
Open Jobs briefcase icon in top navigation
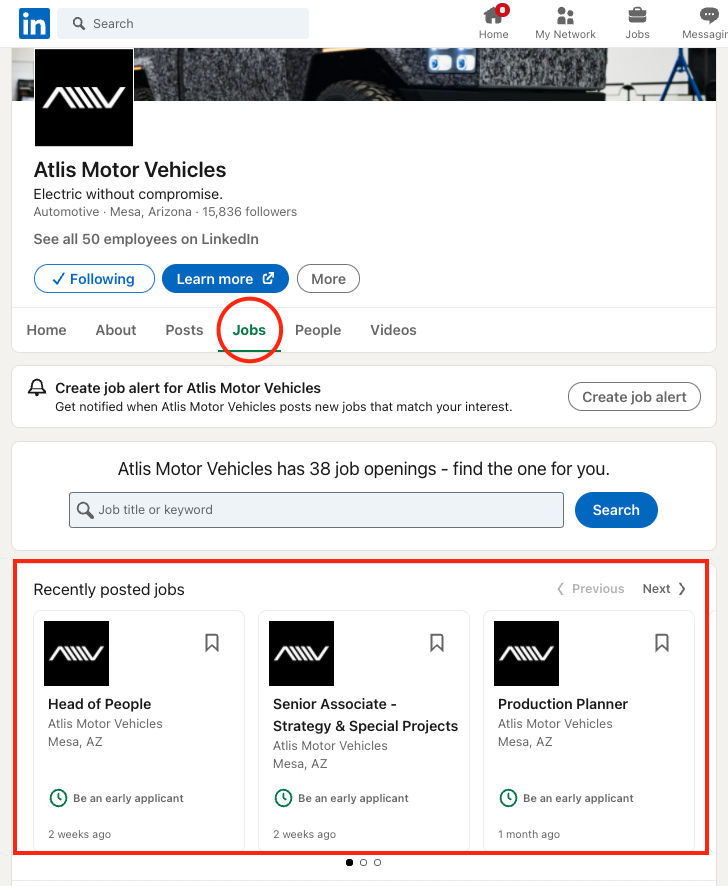[x=637, y=23]
